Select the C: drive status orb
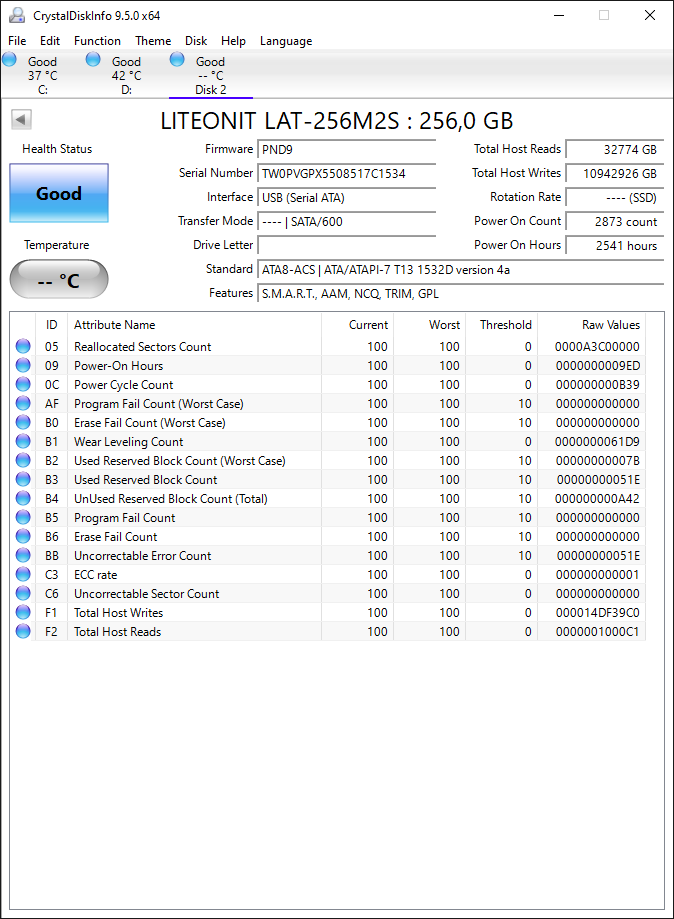 click(9, 59)
